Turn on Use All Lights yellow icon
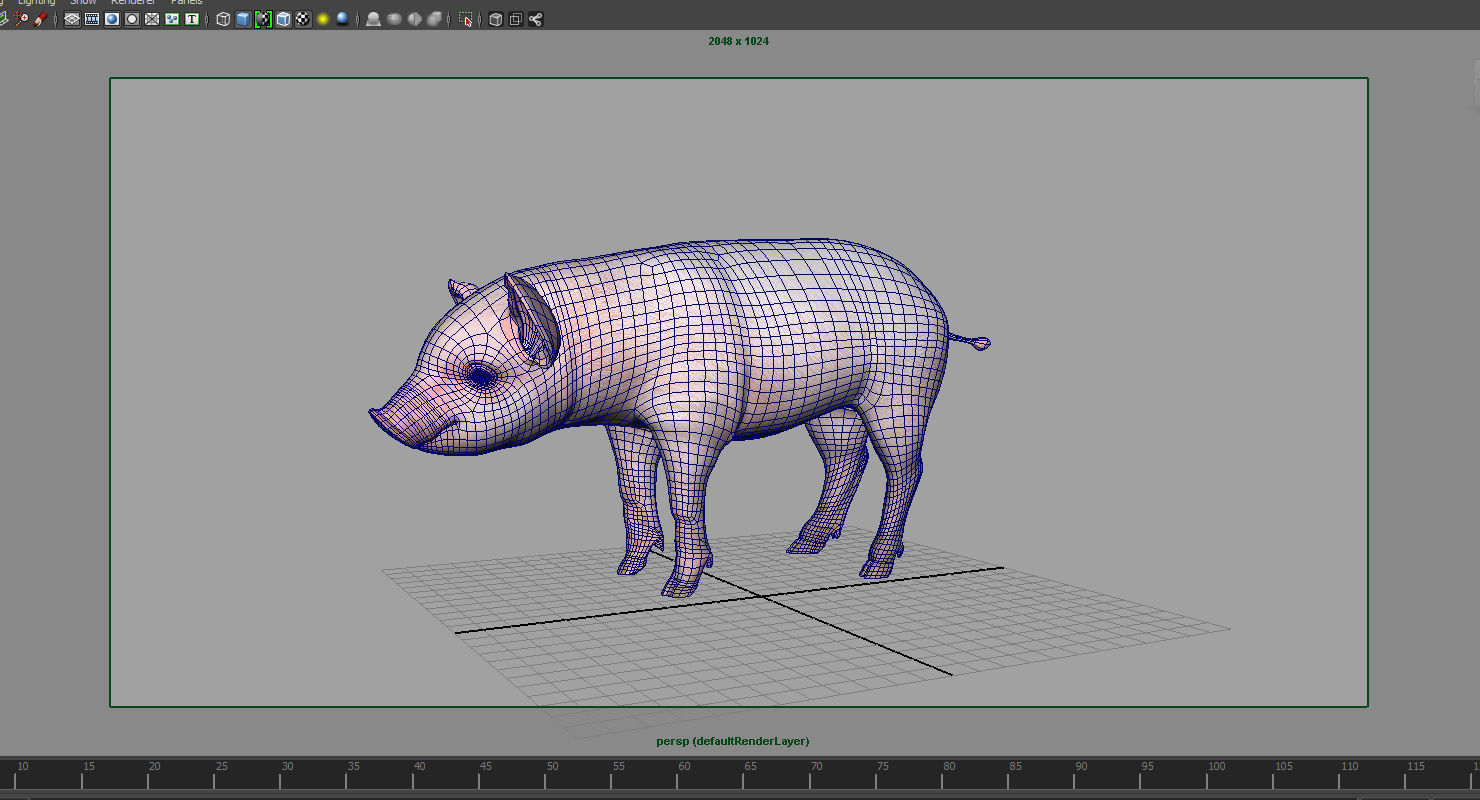This screenshot has height=800, width=1480. [x=323, y=19]
